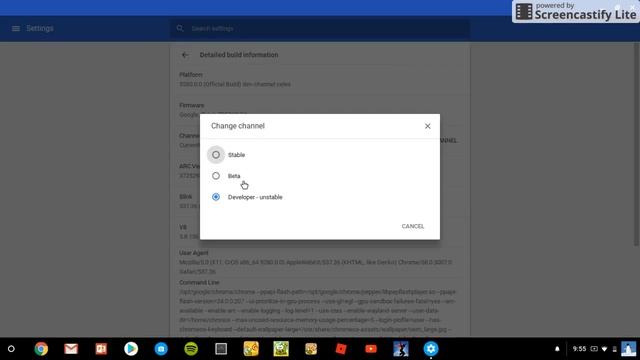Open PowerPoint app in the shelf
The height and width of the screenshot is (360, 640).
[101, 349]
